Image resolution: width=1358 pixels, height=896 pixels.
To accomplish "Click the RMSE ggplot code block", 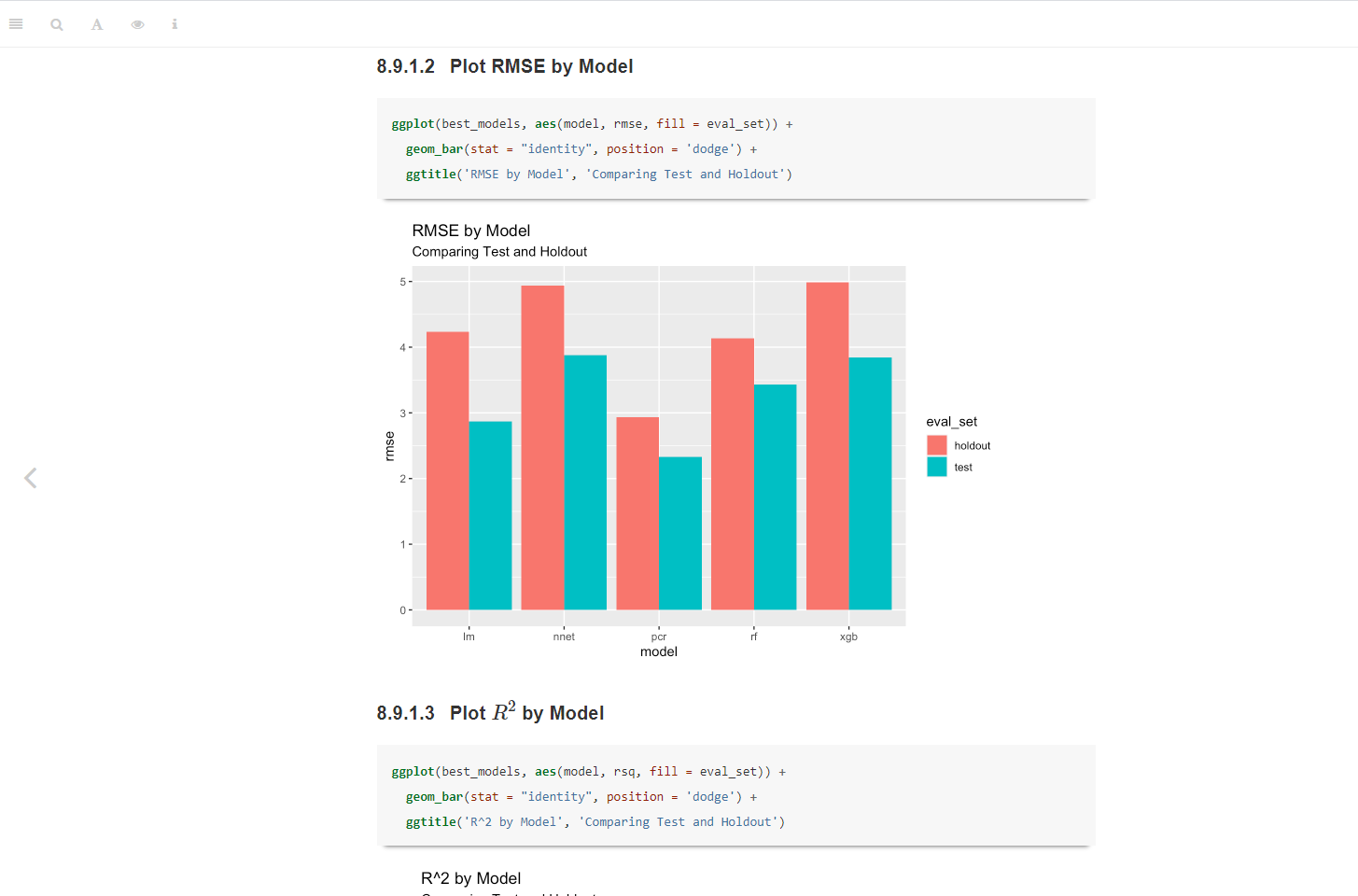I will (735, 148).
